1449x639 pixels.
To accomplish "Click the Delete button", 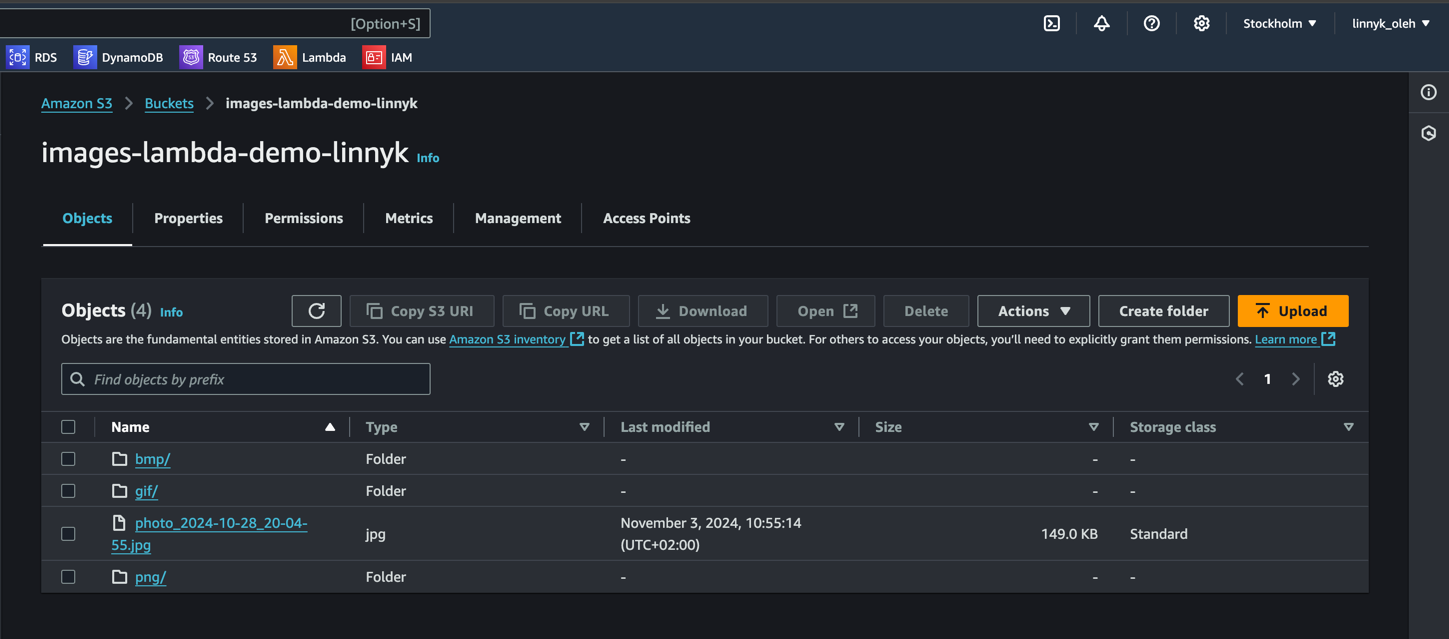I will (x=926, y=311).
